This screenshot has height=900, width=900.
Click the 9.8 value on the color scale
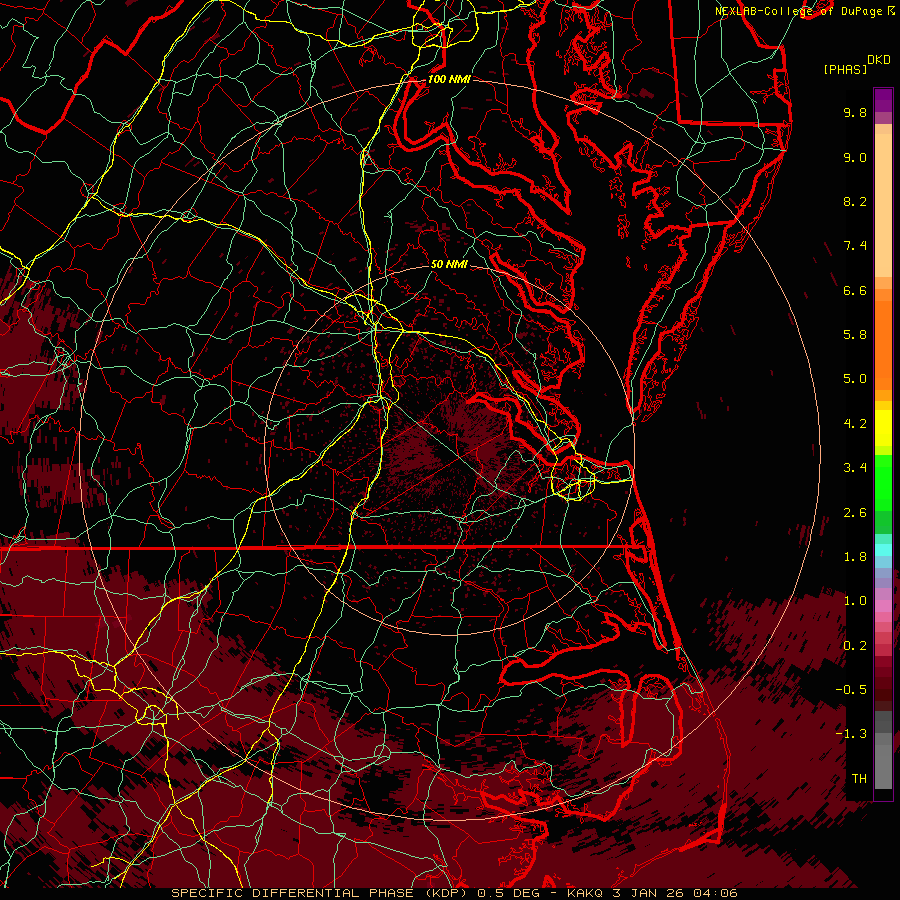(855, 112)
